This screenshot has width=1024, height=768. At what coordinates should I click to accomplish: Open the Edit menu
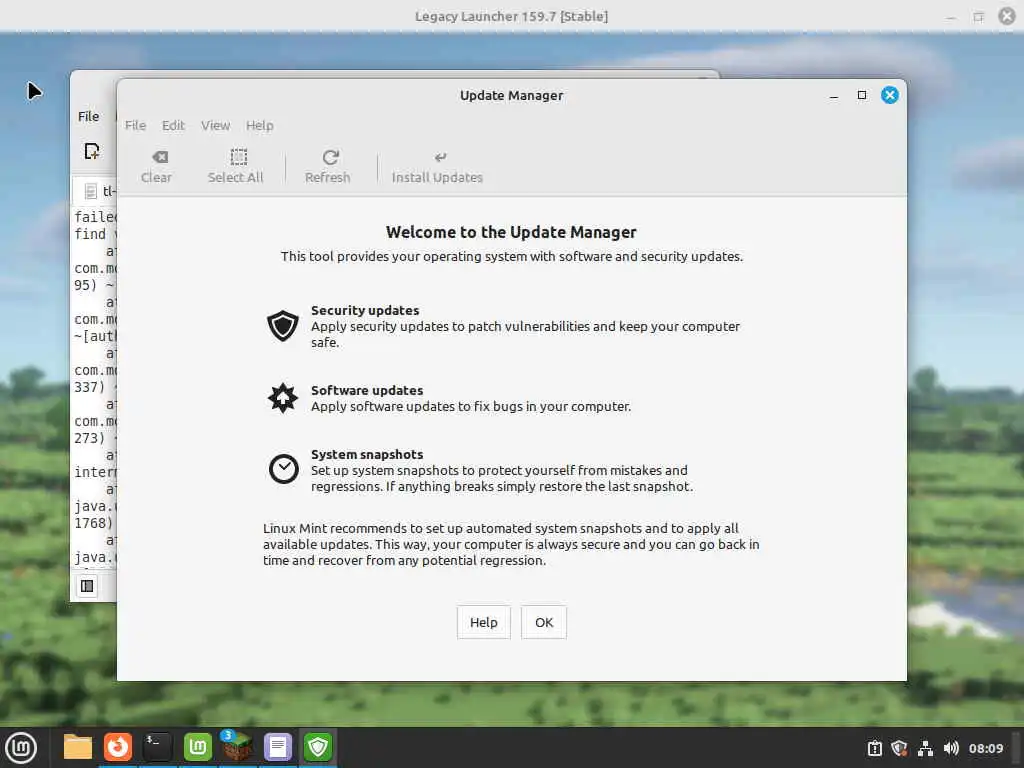tap(173, 125)
